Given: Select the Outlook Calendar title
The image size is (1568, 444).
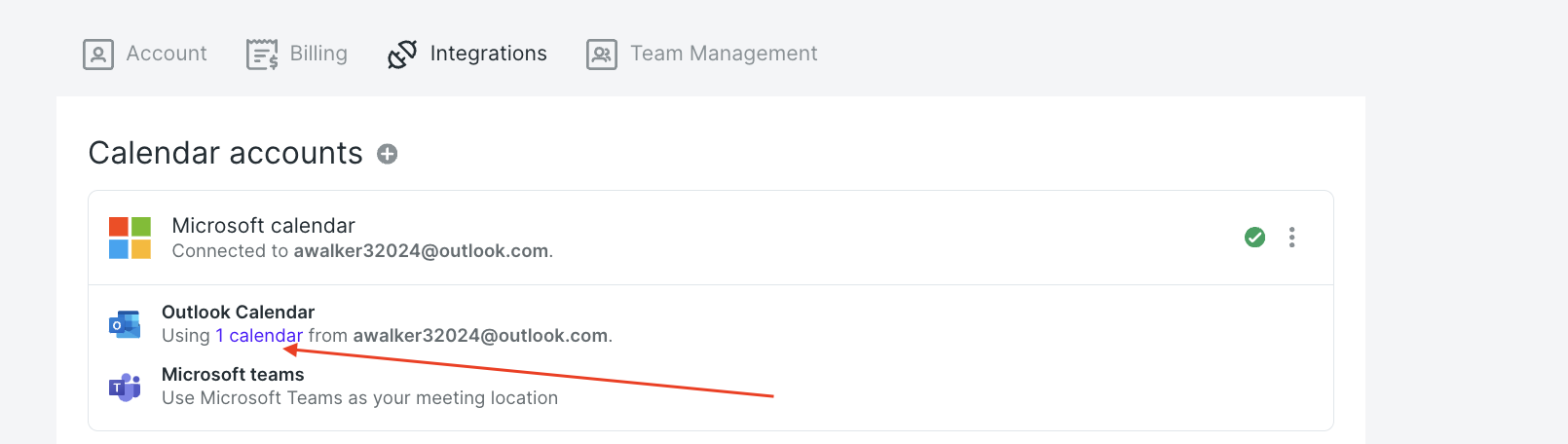Looking at the screenshot, I should tap(238, 313).
